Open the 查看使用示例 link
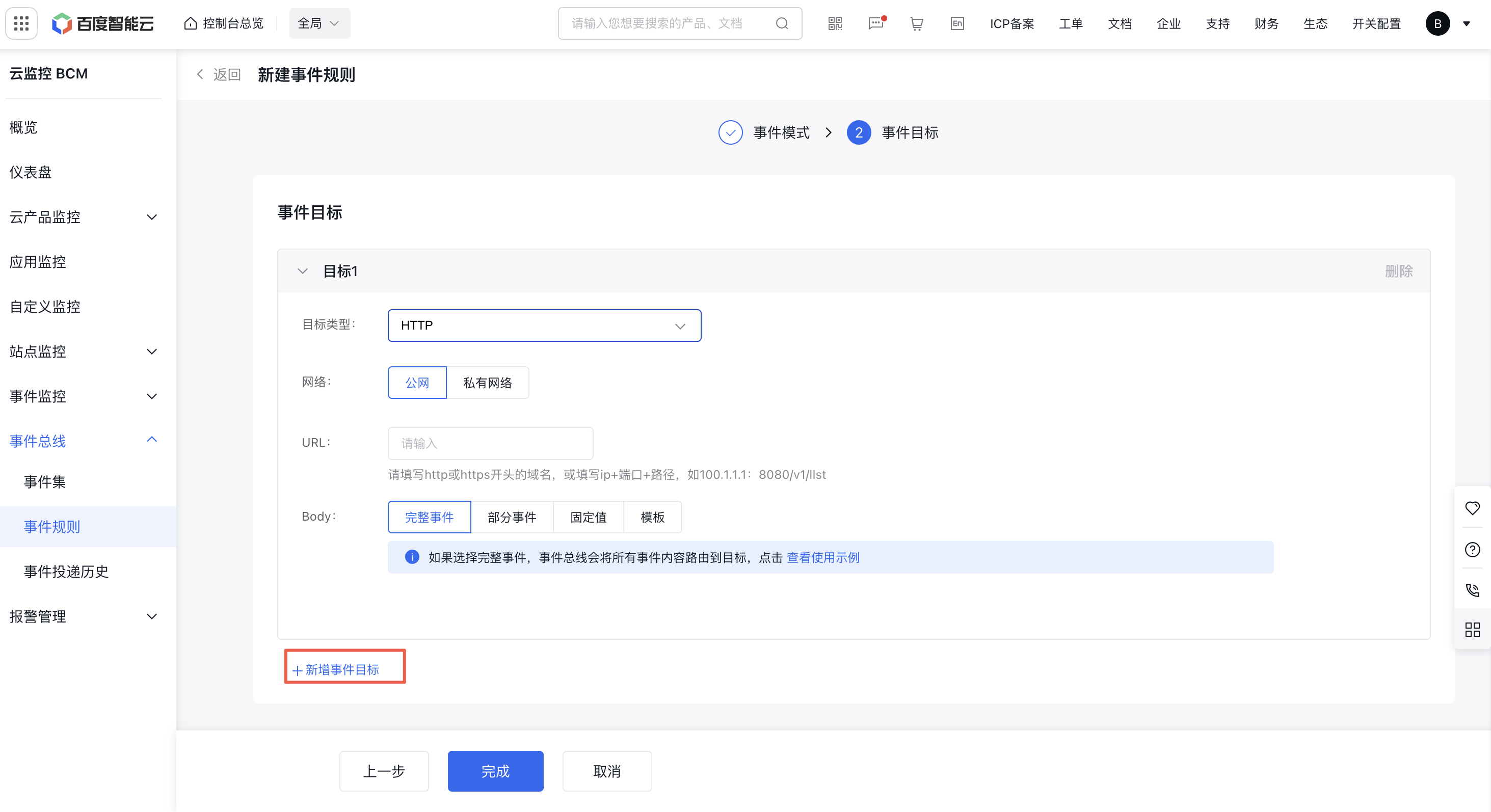 [822, 557]
